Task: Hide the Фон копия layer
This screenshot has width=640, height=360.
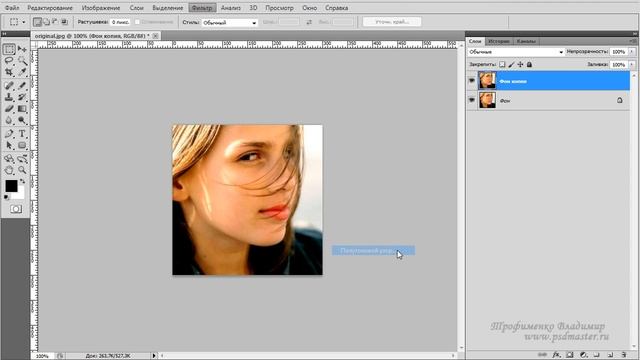Action: click(472, 81)
